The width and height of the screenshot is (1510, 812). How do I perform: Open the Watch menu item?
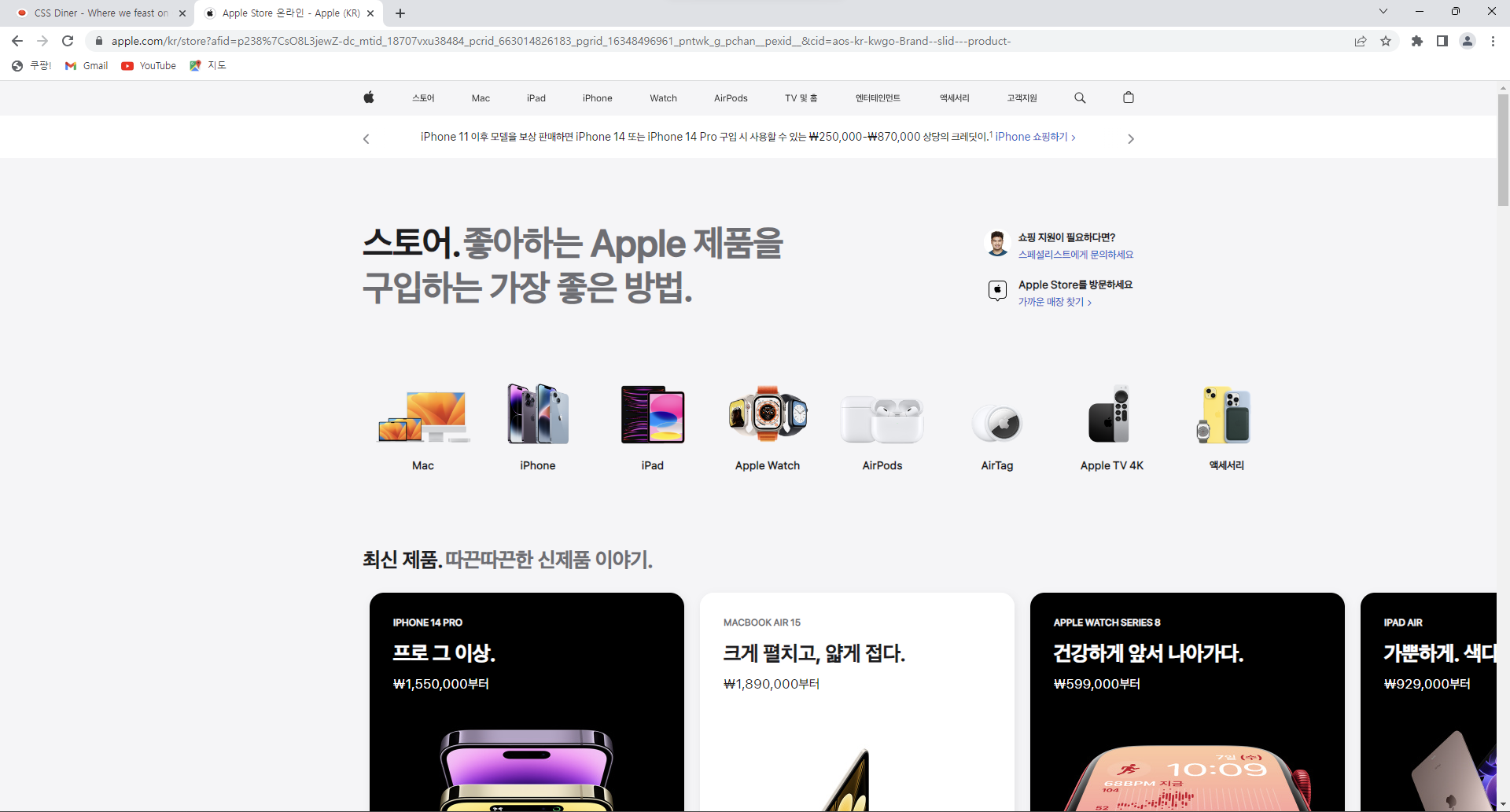pos(663,98)
